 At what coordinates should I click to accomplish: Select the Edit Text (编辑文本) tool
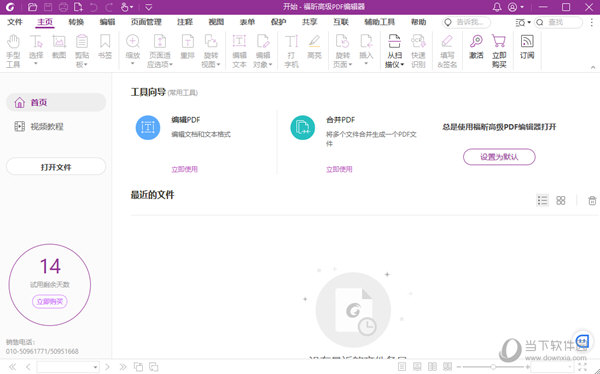(239, 51)
